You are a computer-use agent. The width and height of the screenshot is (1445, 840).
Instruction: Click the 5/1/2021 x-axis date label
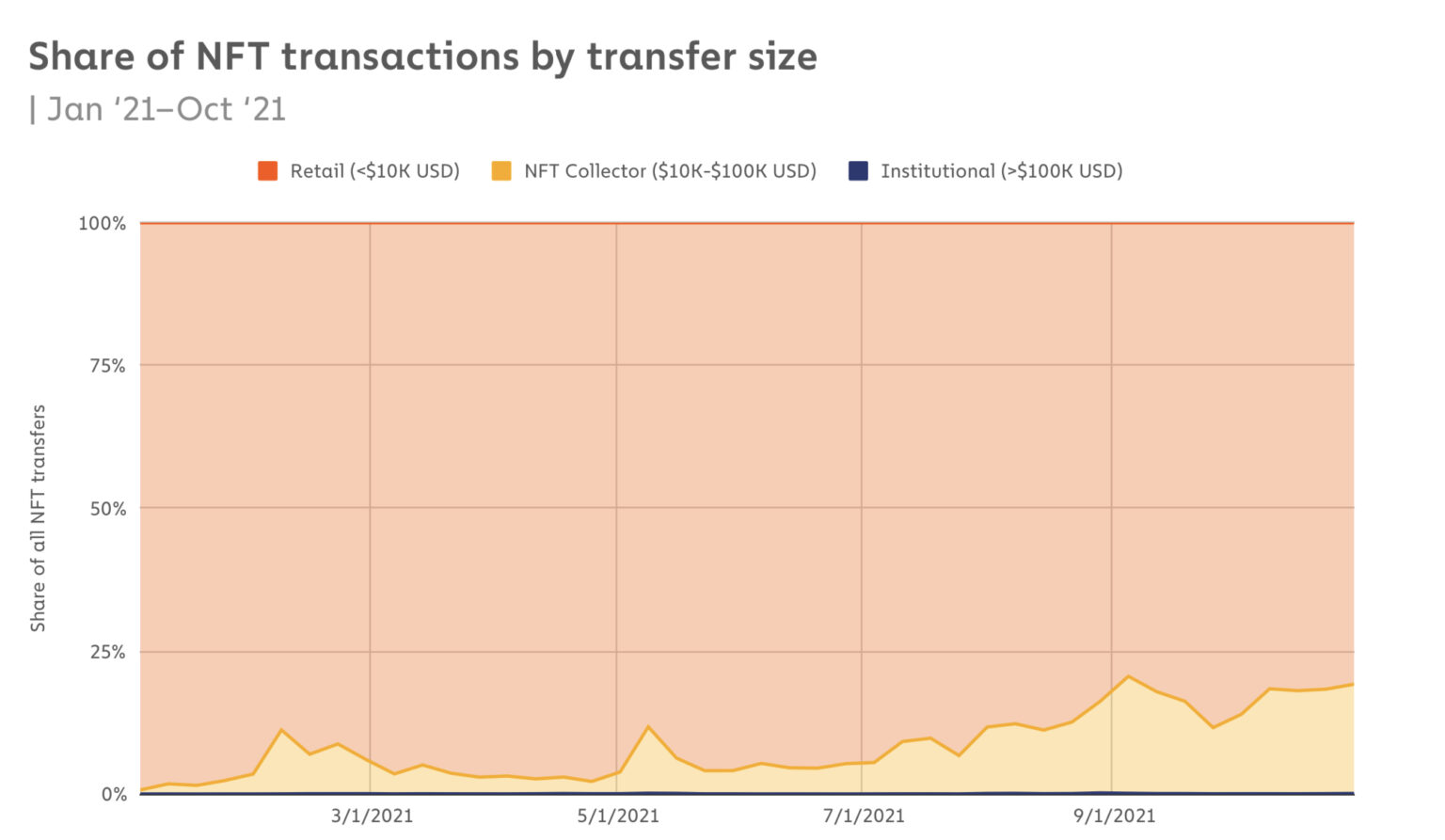coord(618,816)
